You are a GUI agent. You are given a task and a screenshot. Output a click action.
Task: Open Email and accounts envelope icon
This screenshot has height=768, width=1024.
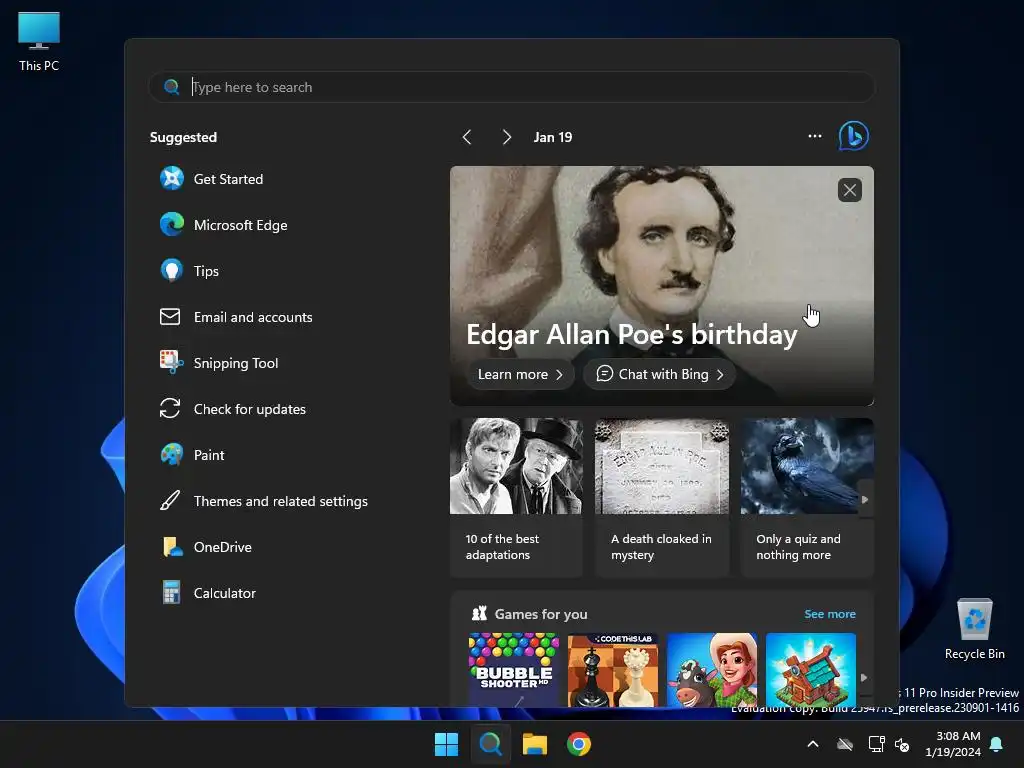pyautogui.click(x=170, y=317)
